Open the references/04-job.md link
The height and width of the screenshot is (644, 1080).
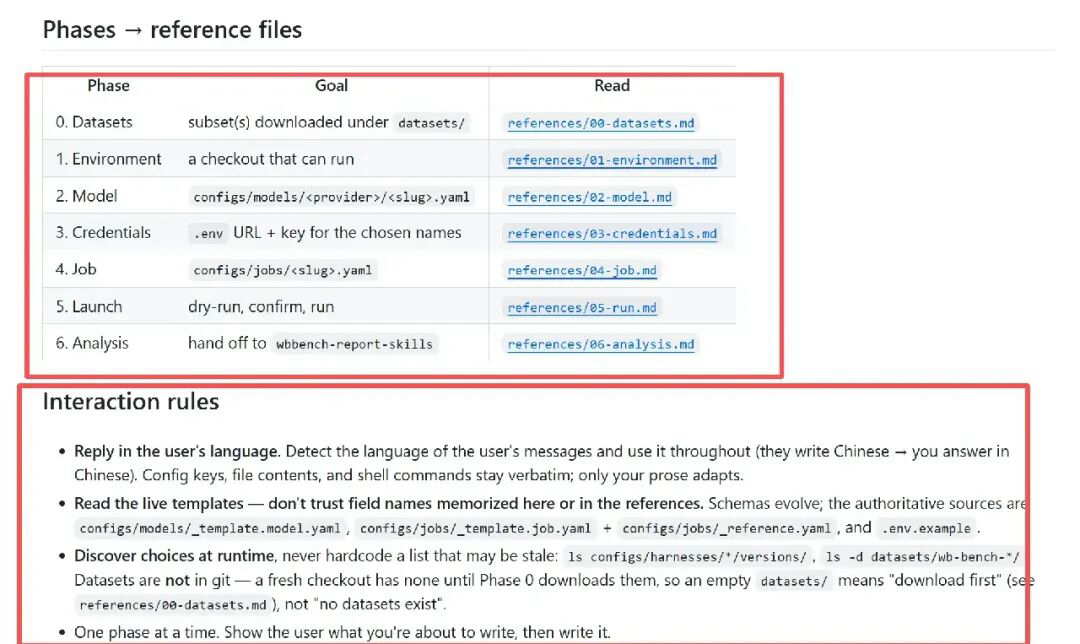coord(581,270)
